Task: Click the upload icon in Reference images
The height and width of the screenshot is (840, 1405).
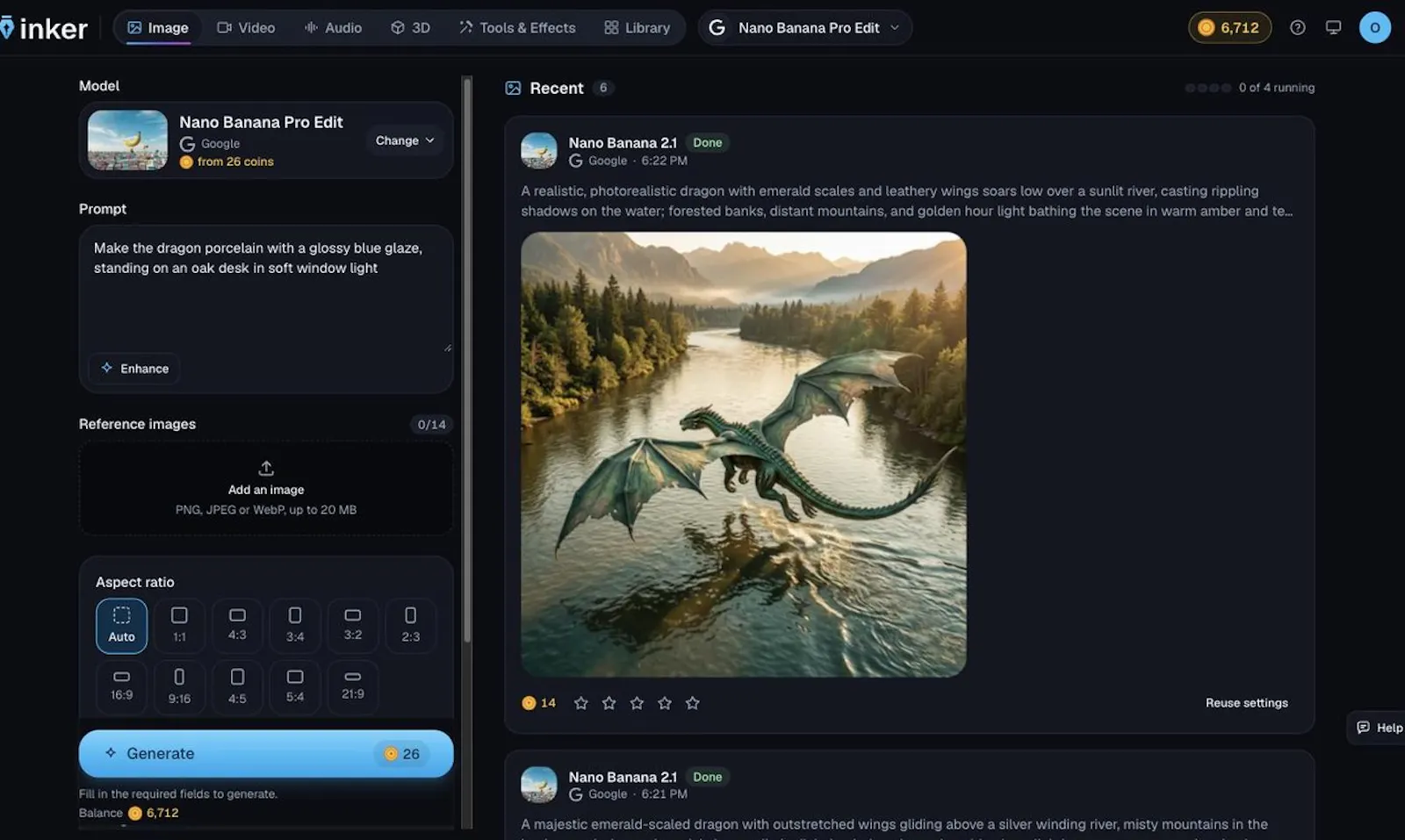Action: click(x=266, y=468)
